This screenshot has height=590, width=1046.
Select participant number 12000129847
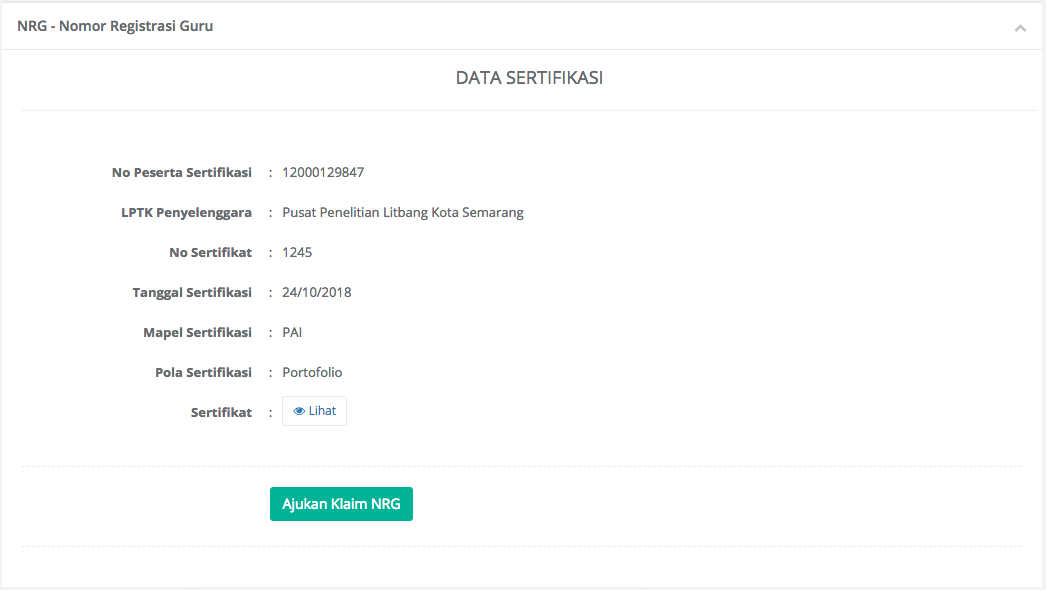323,172
